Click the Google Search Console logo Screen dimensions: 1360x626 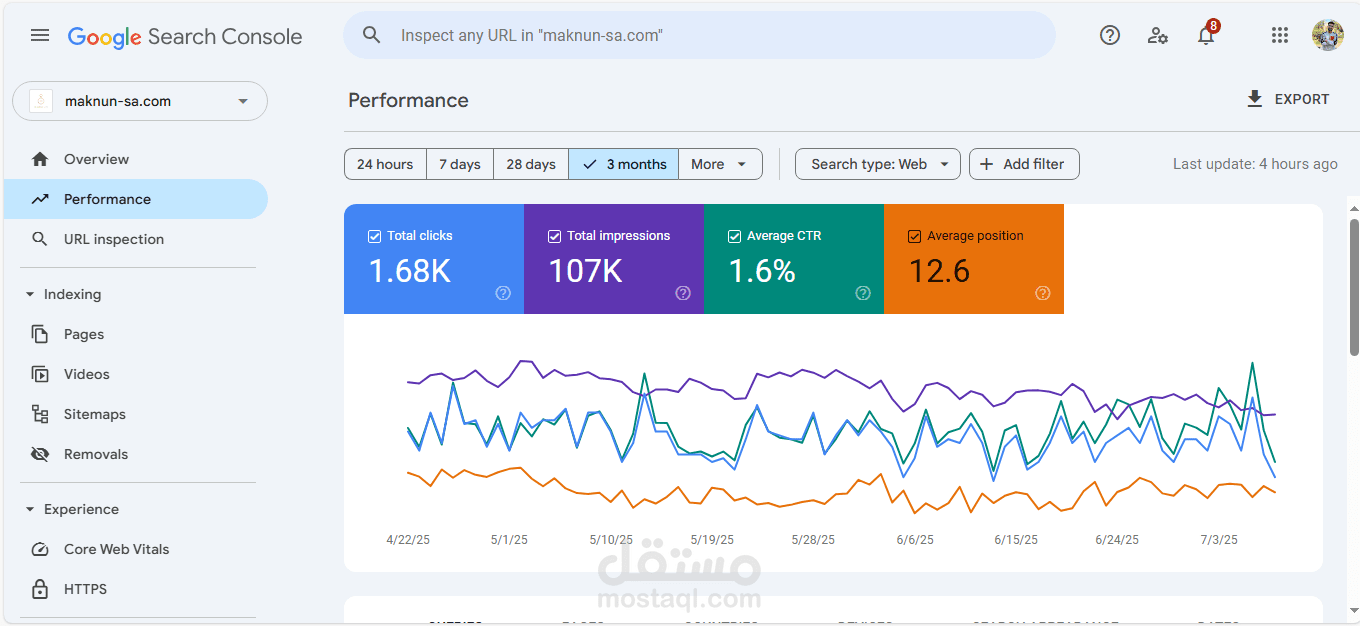pyautogui.click(x=185, y=37)
